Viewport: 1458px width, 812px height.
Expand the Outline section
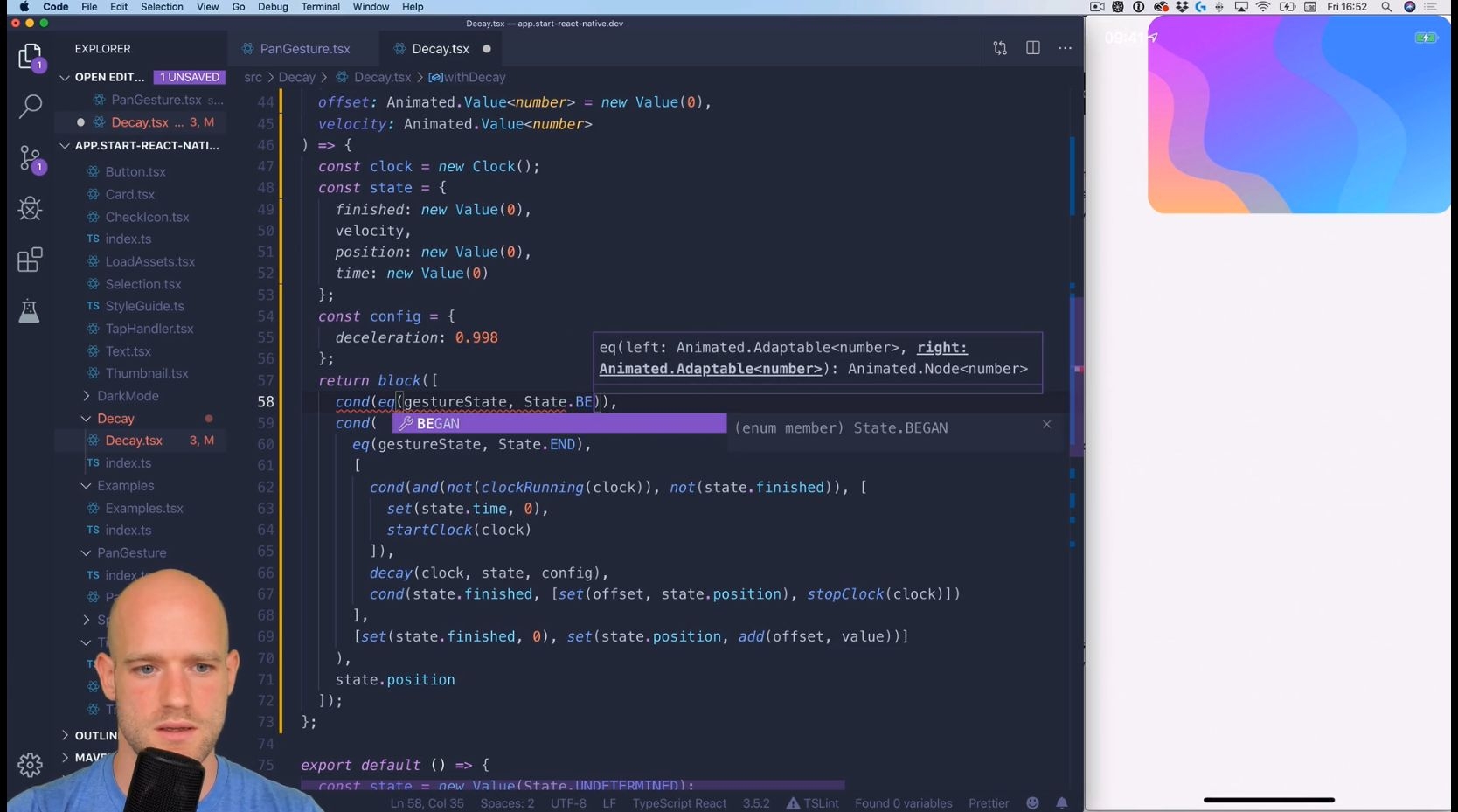[x=92, y=735]
